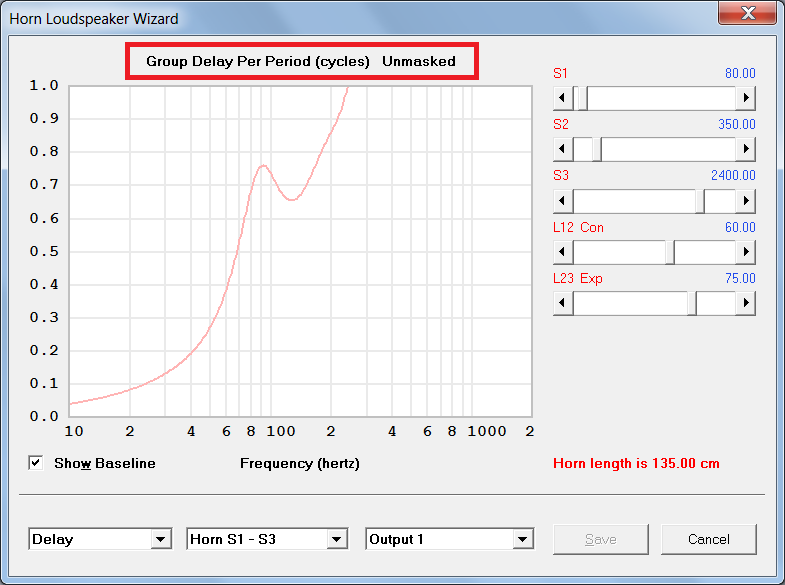Click the group delay curve peak near 90 Hz

(263, 166)
